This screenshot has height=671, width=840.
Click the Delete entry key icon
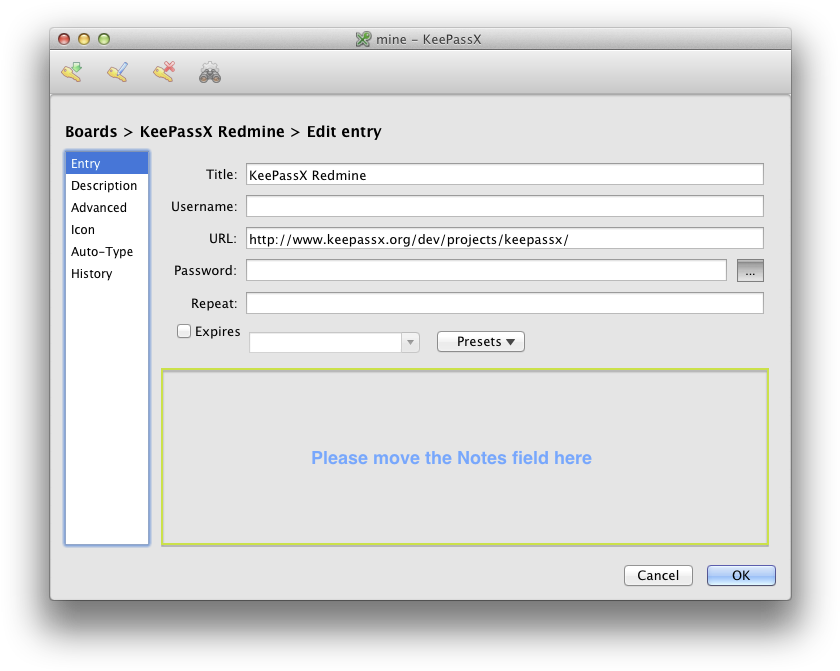[x=164, y=72]
